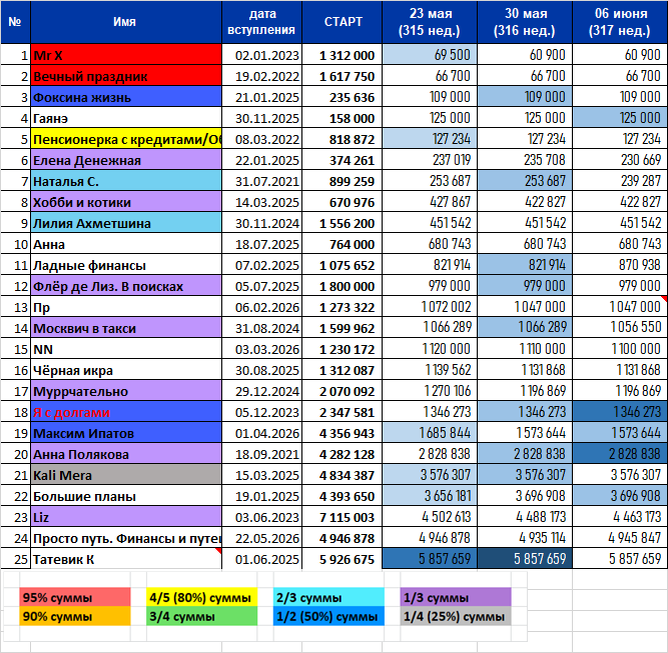Click the 'Kali Mera' gray name cell
Viewport: 668px width, 653px height.
[x=126, y=475]
